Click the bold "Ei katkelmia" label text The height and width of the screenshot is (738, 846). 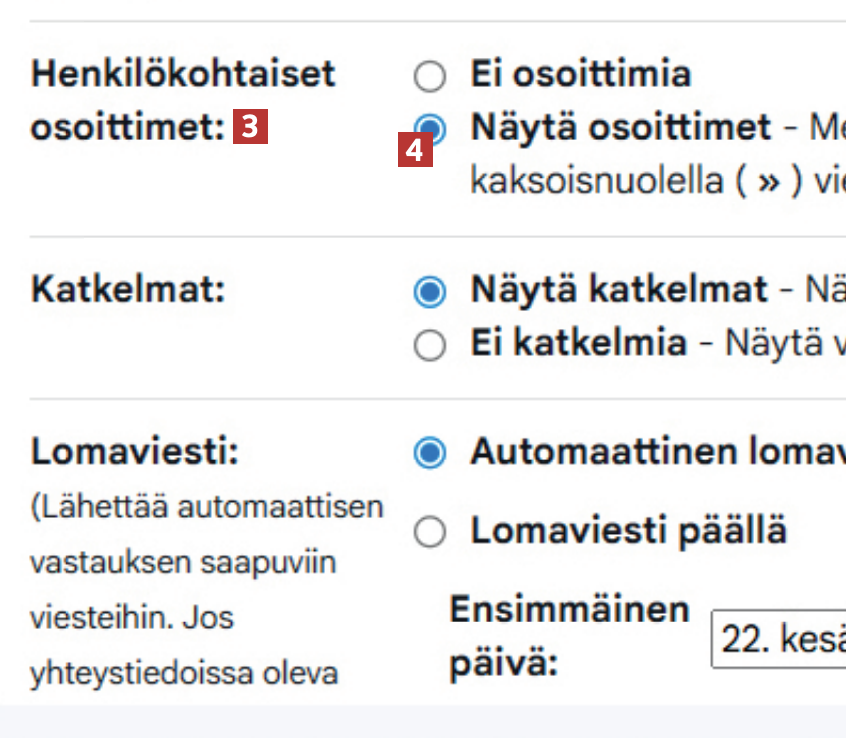click(x=579, y=344)
